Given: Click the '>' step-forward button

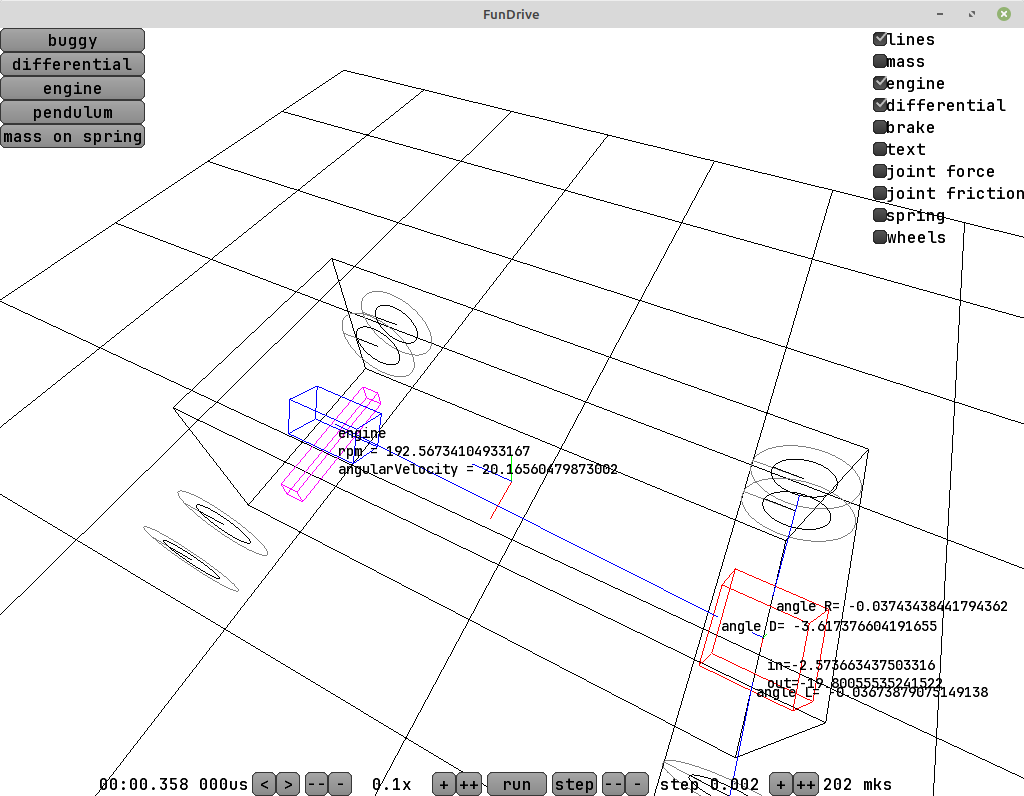Looking at the screenshot, I should (x=287, y=784).
